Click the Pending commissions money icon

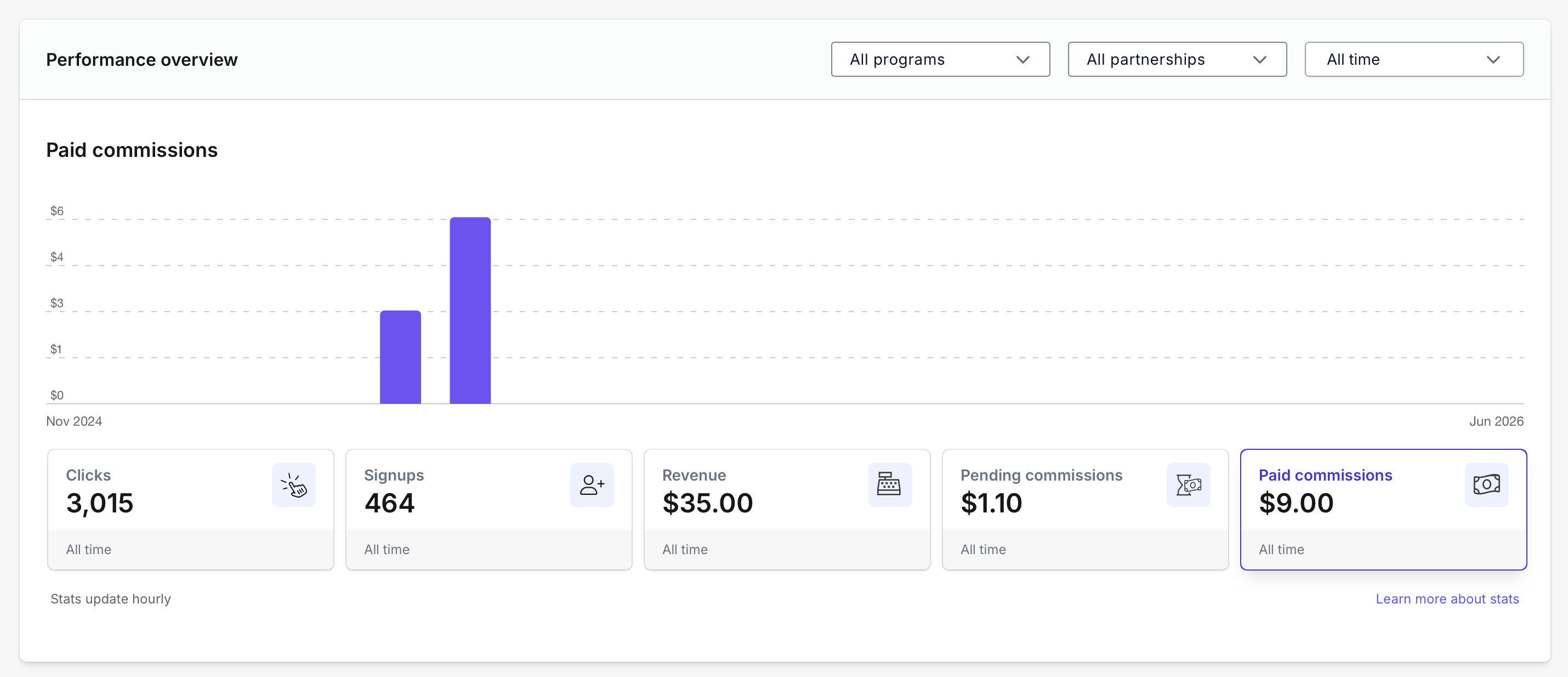[x=1188, y=485]
